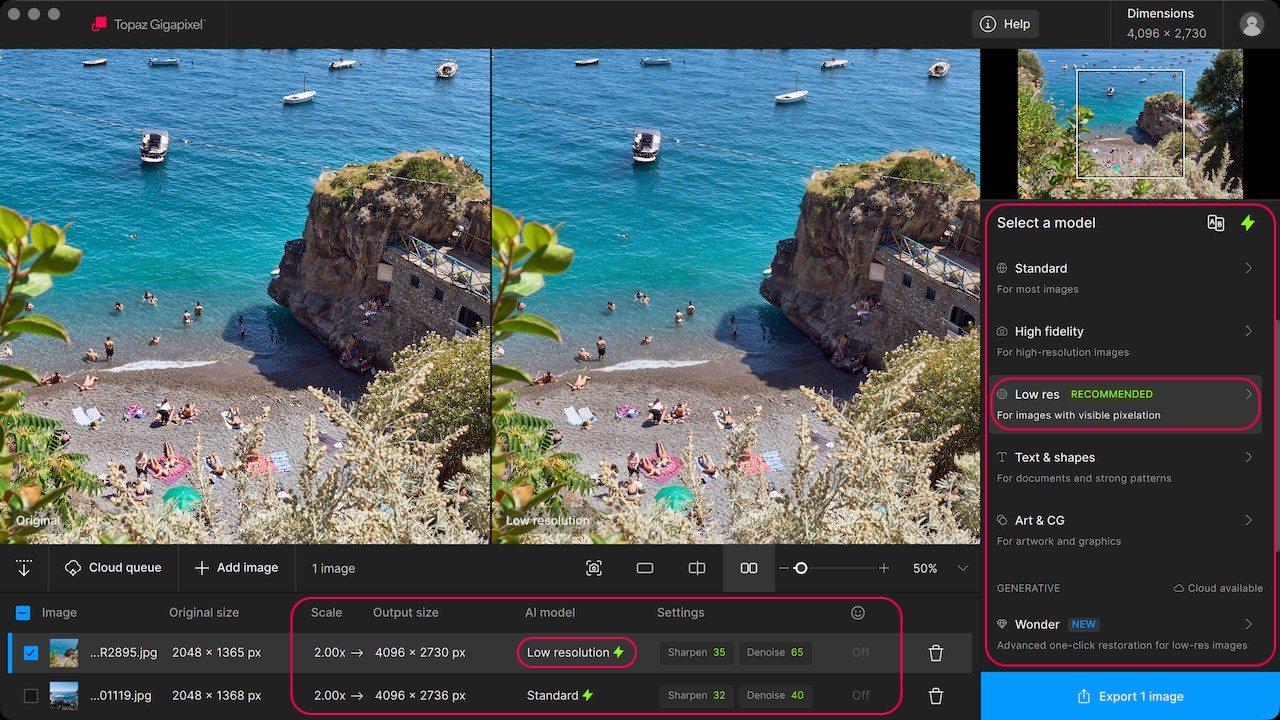Select the Standard model

coord(1125,278)
